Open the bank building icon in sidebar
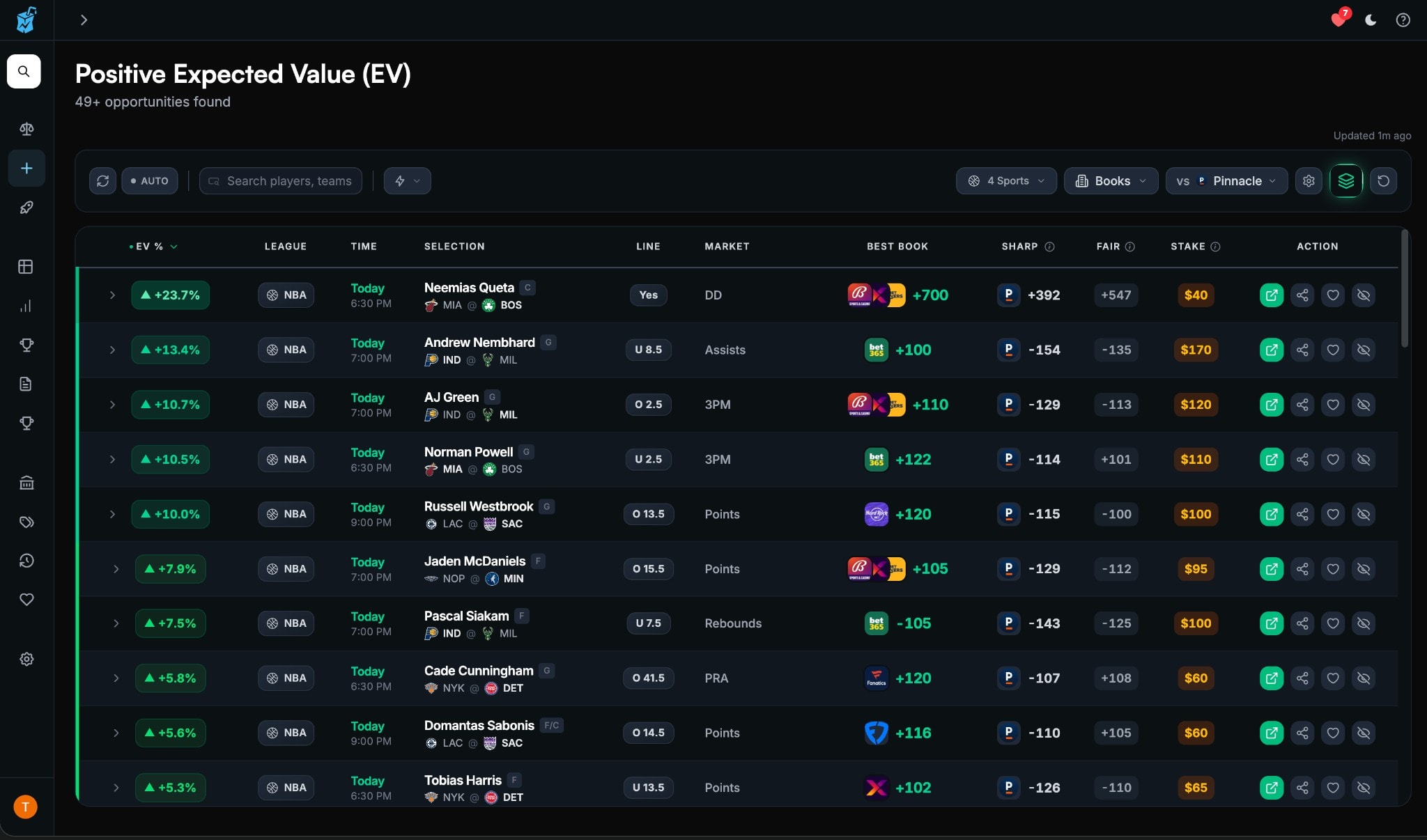 coord(26,483)
